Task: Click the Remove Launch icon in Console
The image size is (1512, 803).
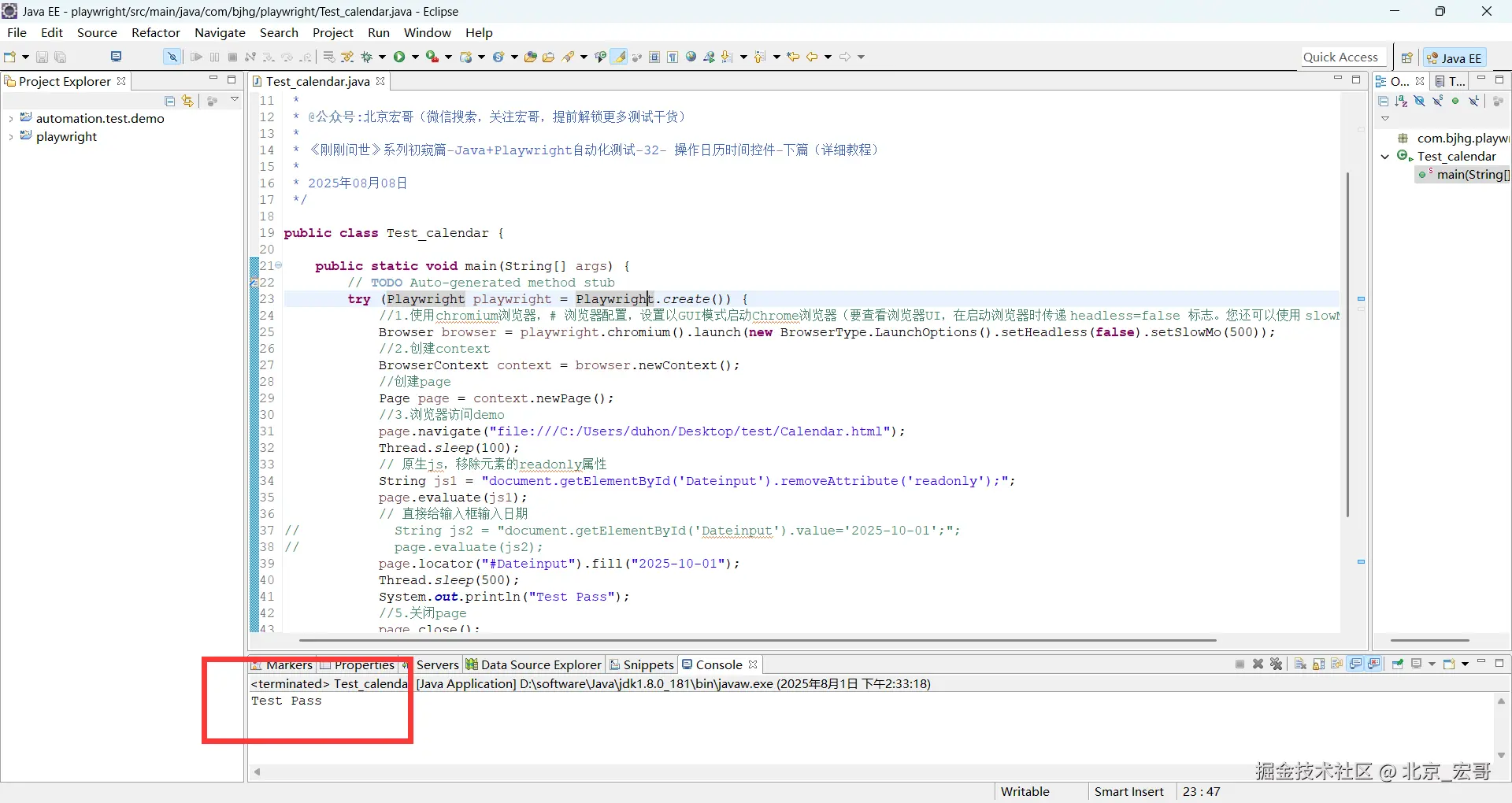Action: 1258,664
